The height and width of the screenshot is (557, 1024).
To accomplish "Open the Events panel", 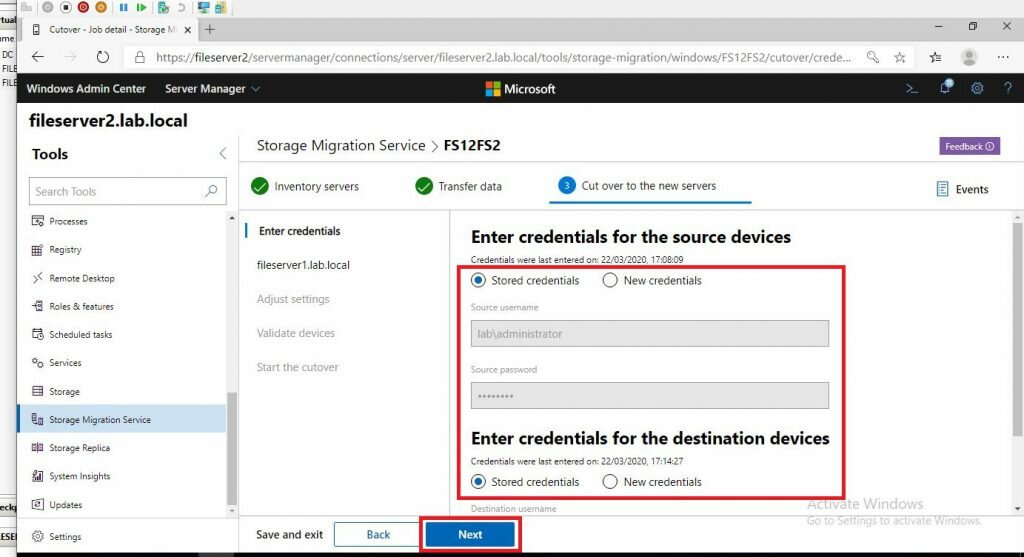I will (x=962, y=189).
